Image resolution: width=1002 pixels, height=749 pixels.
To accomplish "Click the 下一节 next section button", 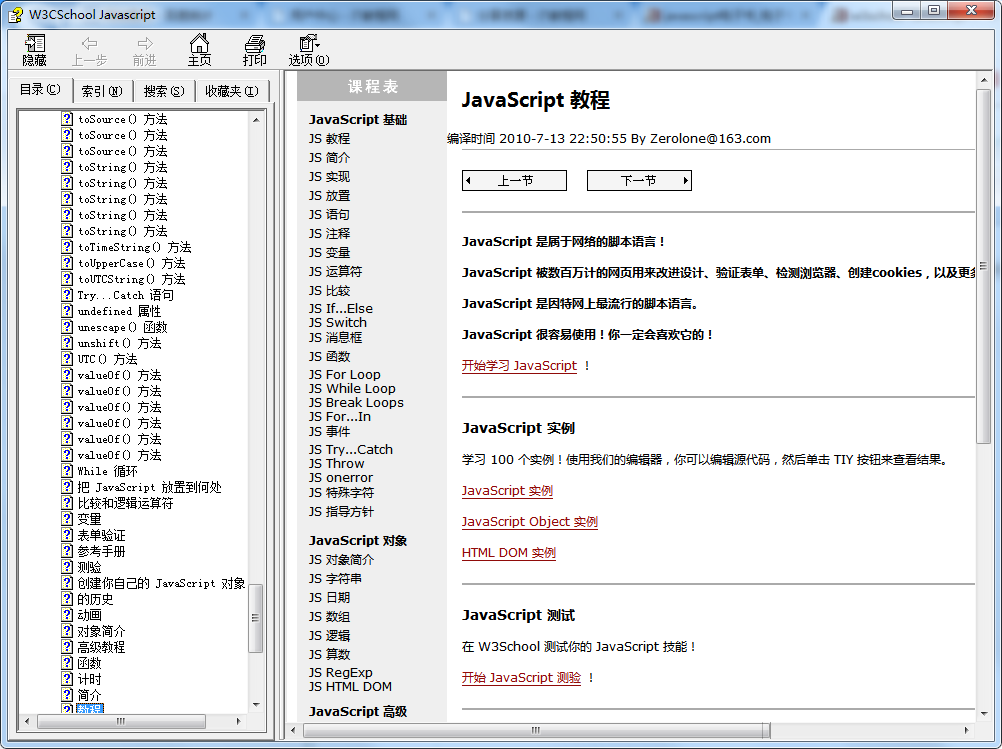I will click(638, 181).
